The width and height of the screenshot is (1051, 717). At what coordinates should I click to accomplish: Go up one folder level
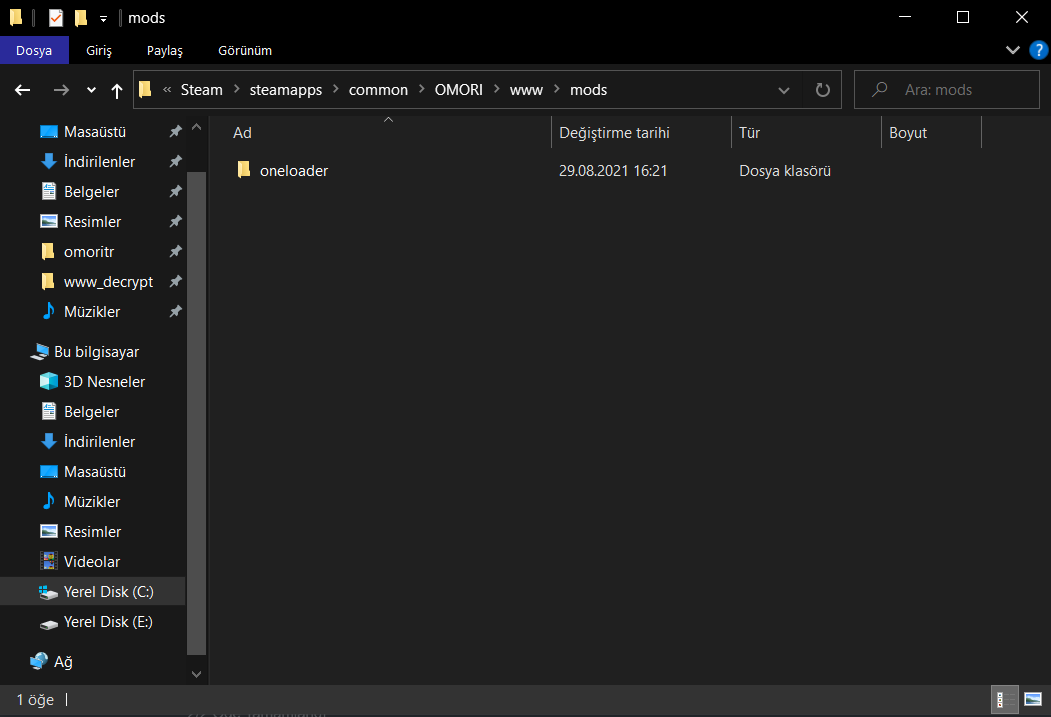(x=117, y=90)
